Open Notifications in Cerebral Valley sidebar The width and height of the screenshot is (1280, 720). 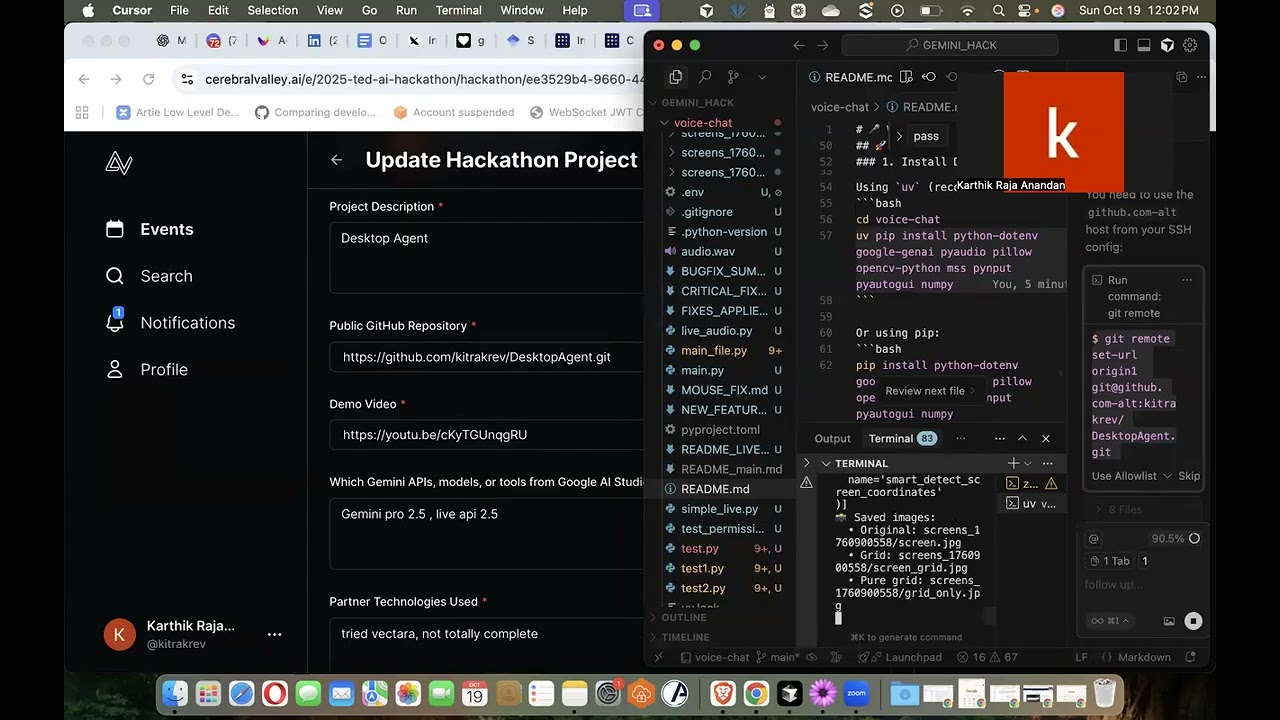click(170, 323)
